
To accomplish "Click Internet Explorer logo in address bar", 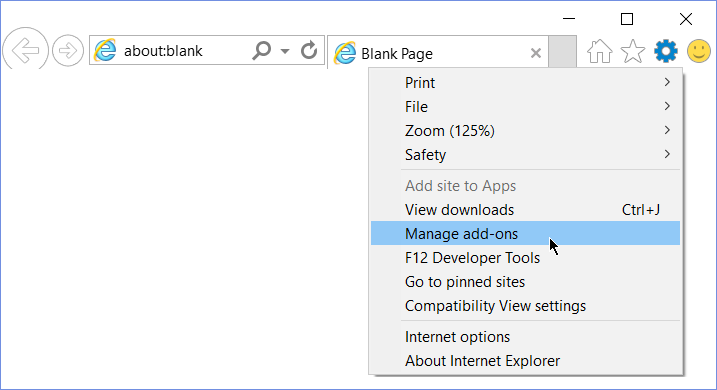I will [105, 50].
